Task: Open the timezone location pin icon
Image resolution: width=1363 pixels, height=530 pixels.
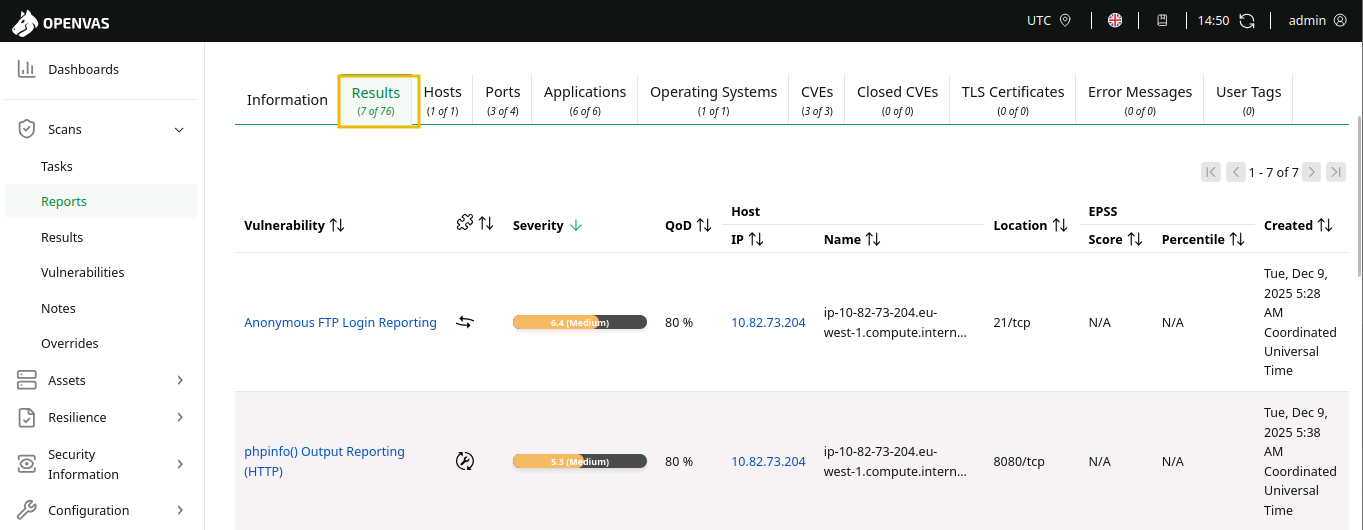Action: (1065, 20)
